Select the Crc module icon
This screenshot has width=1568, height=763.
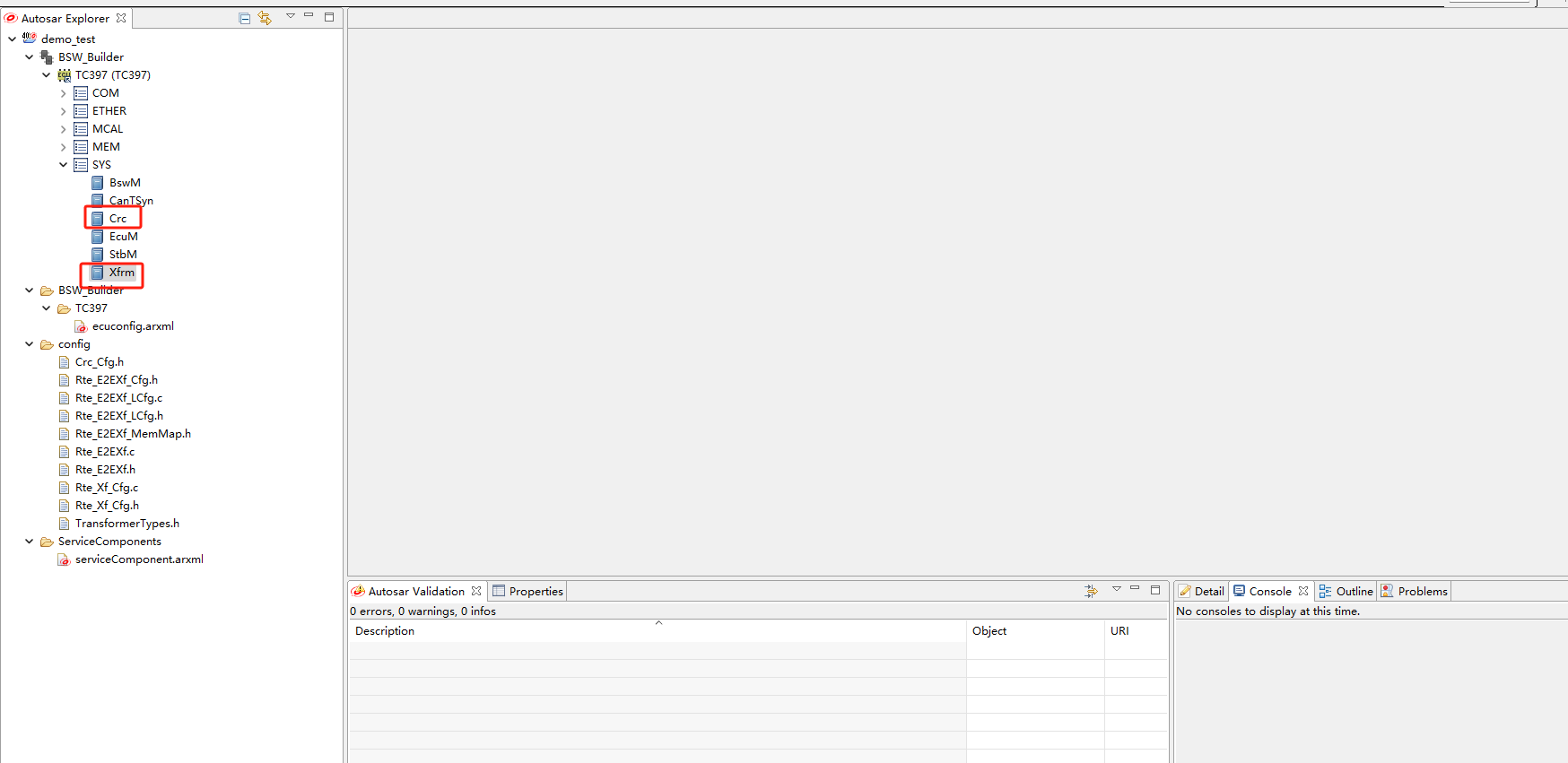98,219
